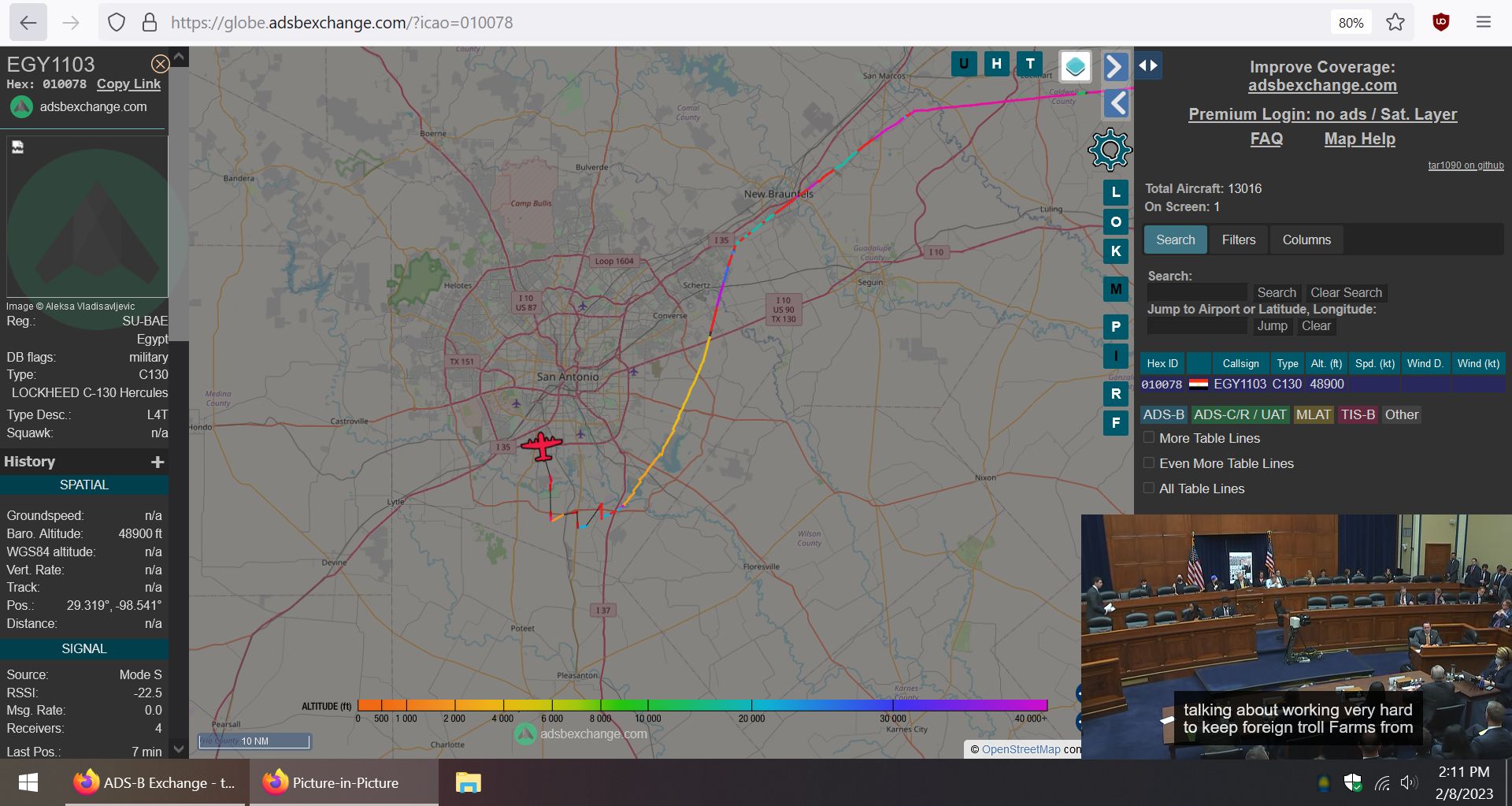Image resolution: width=1512 pixels, height=806 pixels.
Task: Click the F map button
Action: (1116, 423)
